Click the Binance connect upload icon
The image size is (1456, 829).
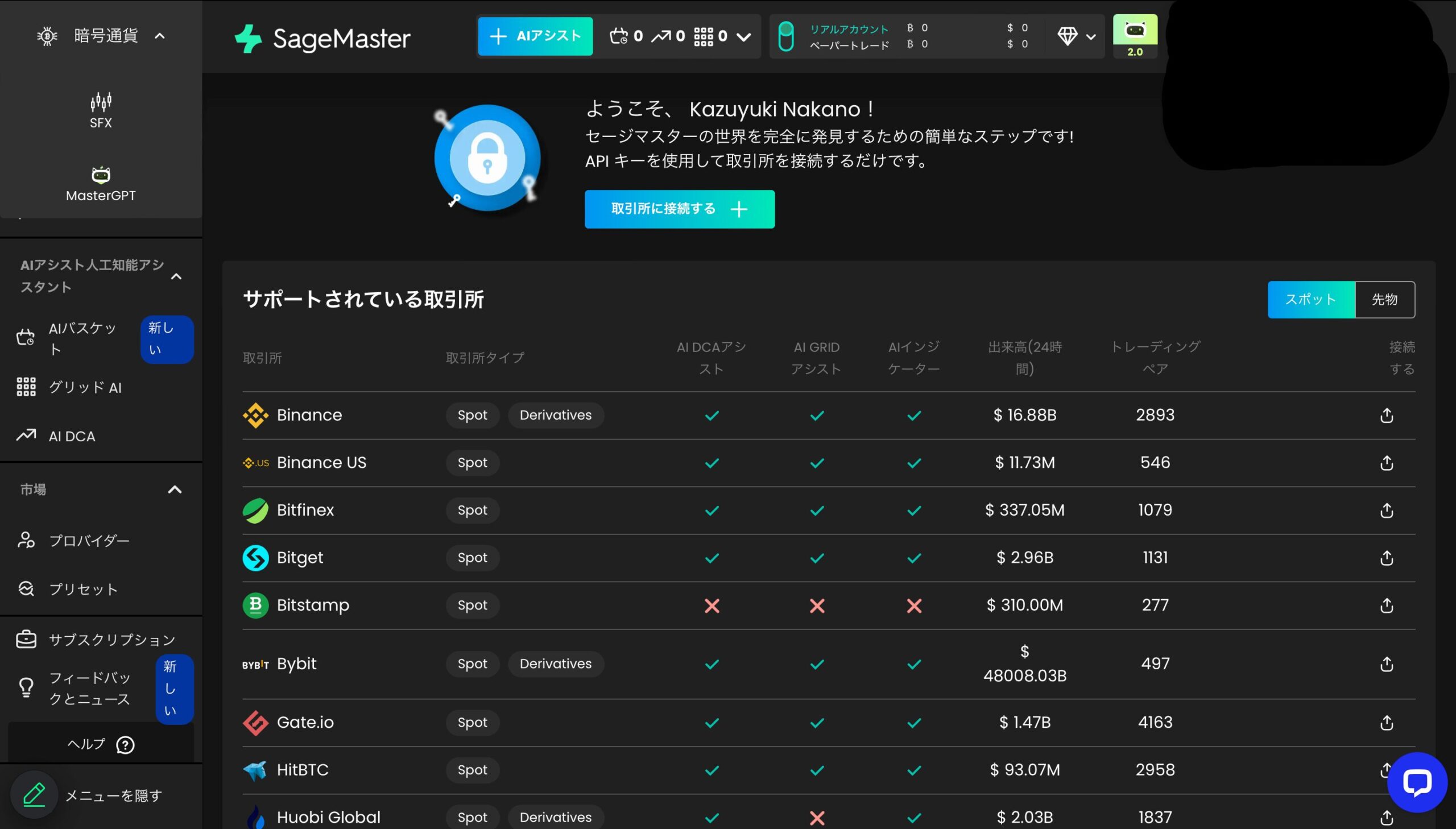point(1386,416)
